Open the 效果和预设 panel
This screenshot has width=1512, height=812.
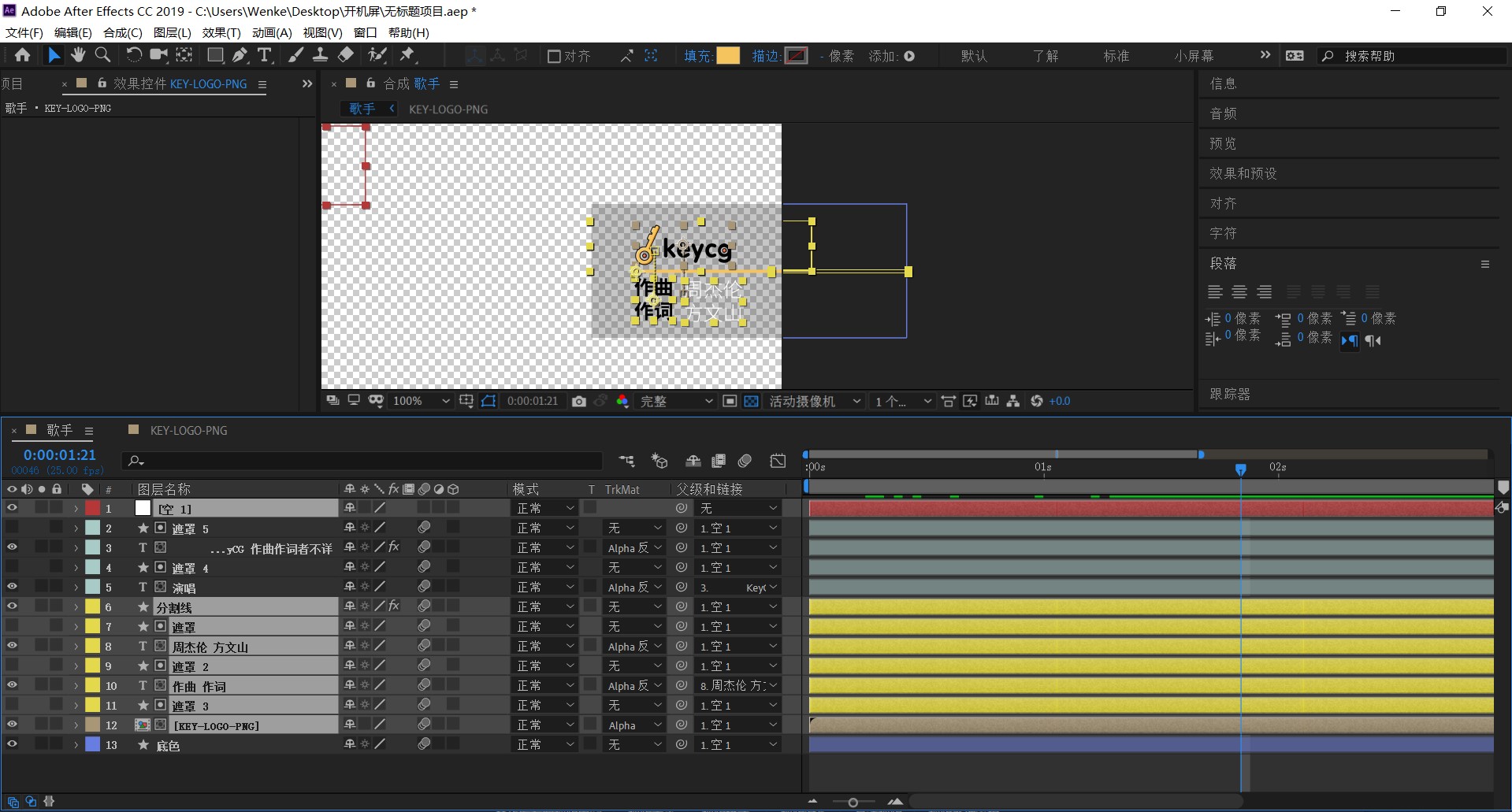tap(1243, 173)
